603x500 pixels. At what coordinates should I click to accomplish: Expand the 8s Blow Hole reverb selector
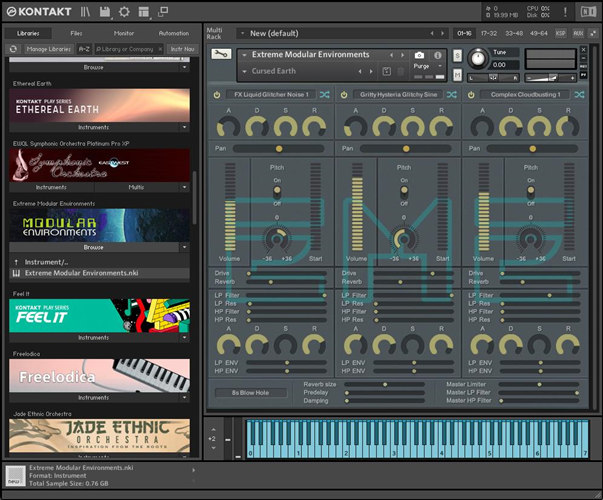(x=250, y=393)
